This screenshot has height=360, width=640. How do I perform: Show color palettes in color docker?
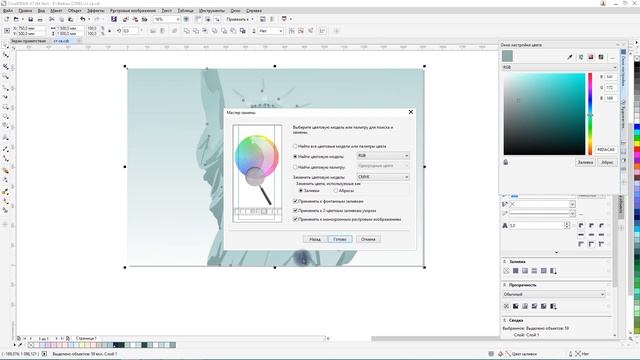pyautogui.click(x=601, y=57)
